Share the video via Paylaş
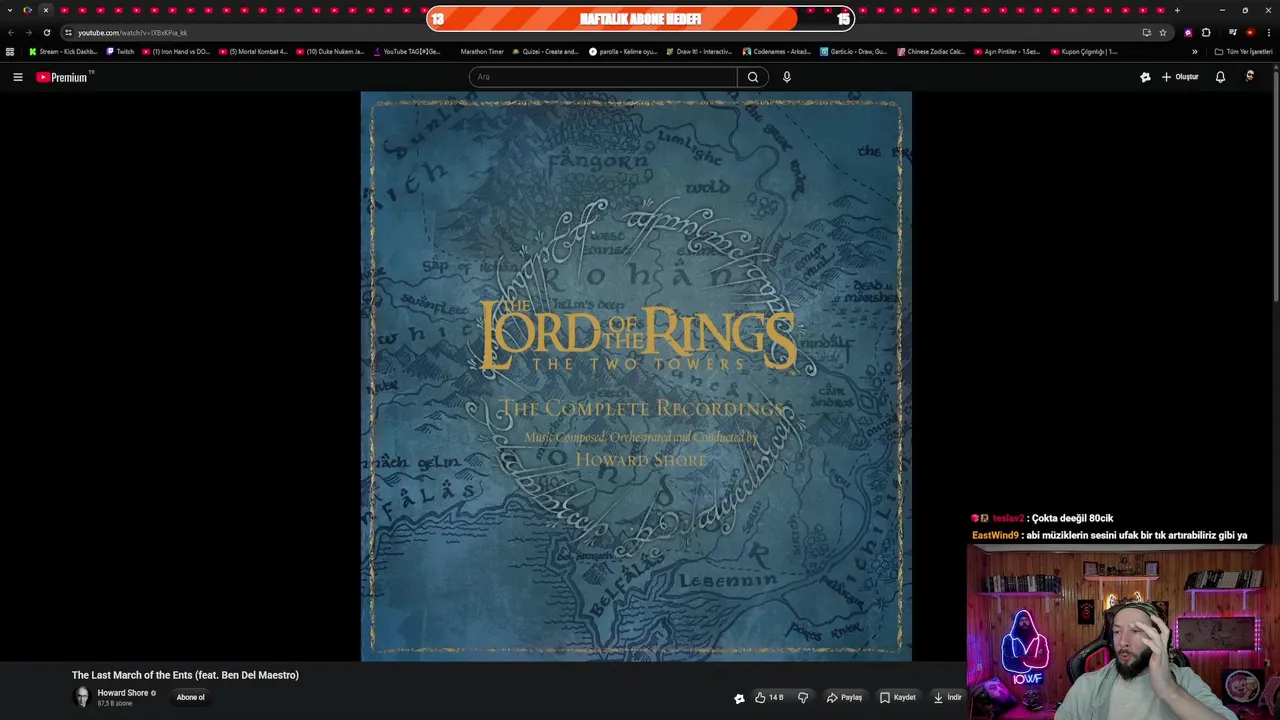Screen dimensions: 1280x720 click(x=844, y=698)
